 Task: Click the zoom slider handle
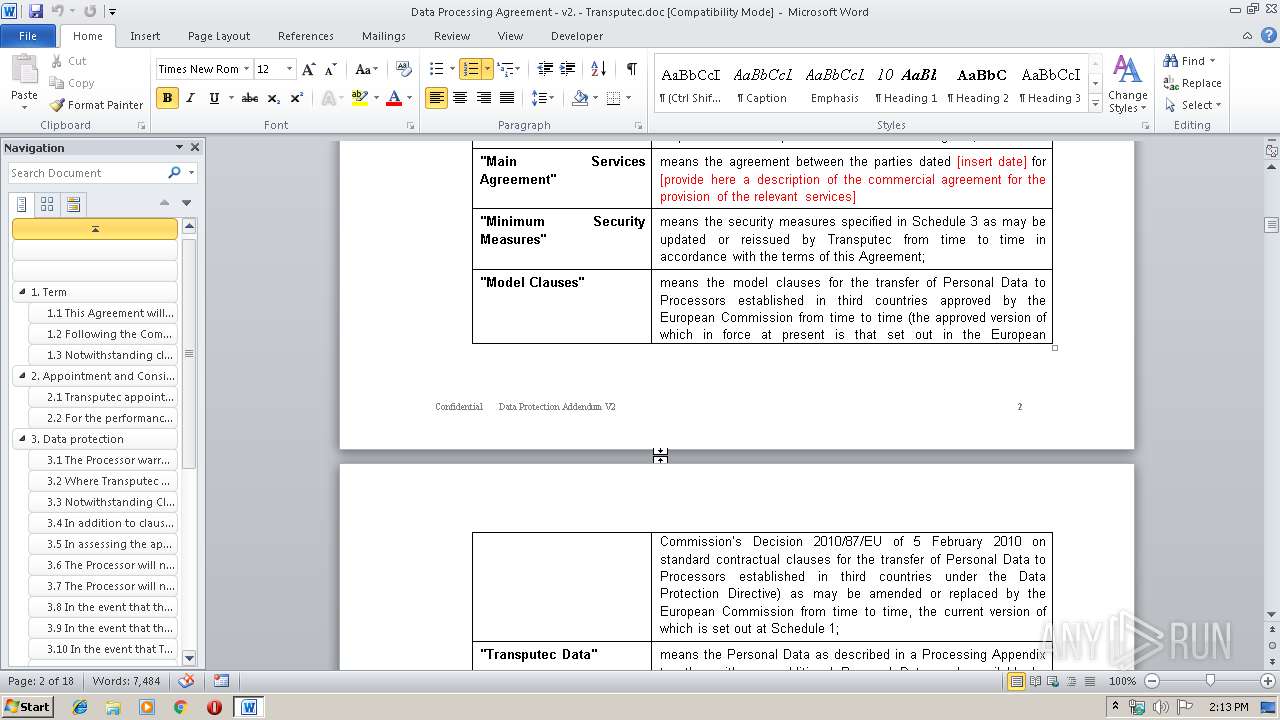tap(1210, 680)
